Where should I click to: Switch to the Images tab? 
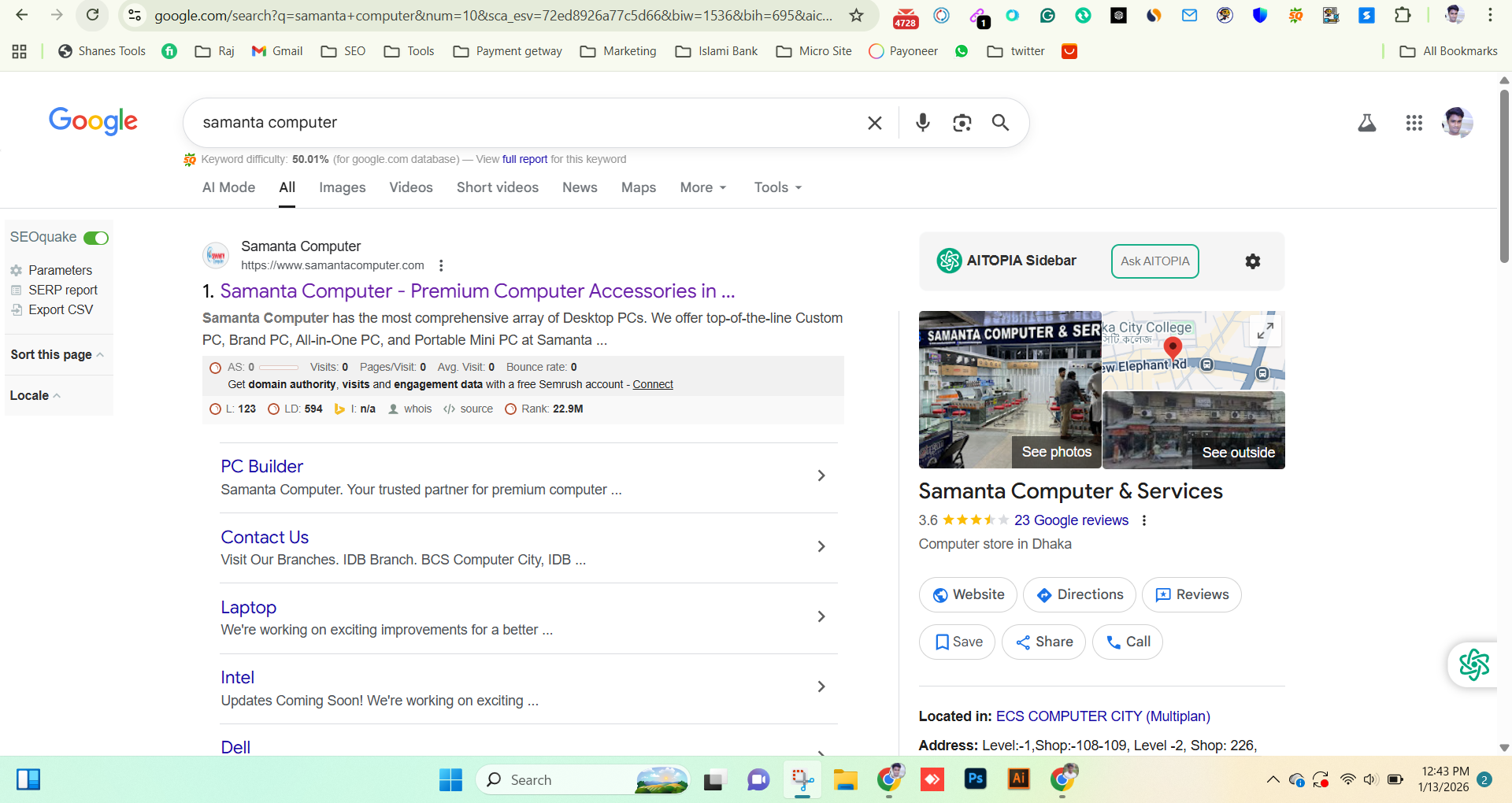[x=343, y=187]
